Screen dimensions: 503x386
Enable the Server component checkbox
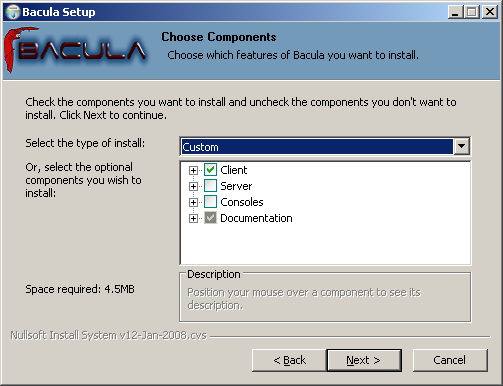tap(210, 186)
